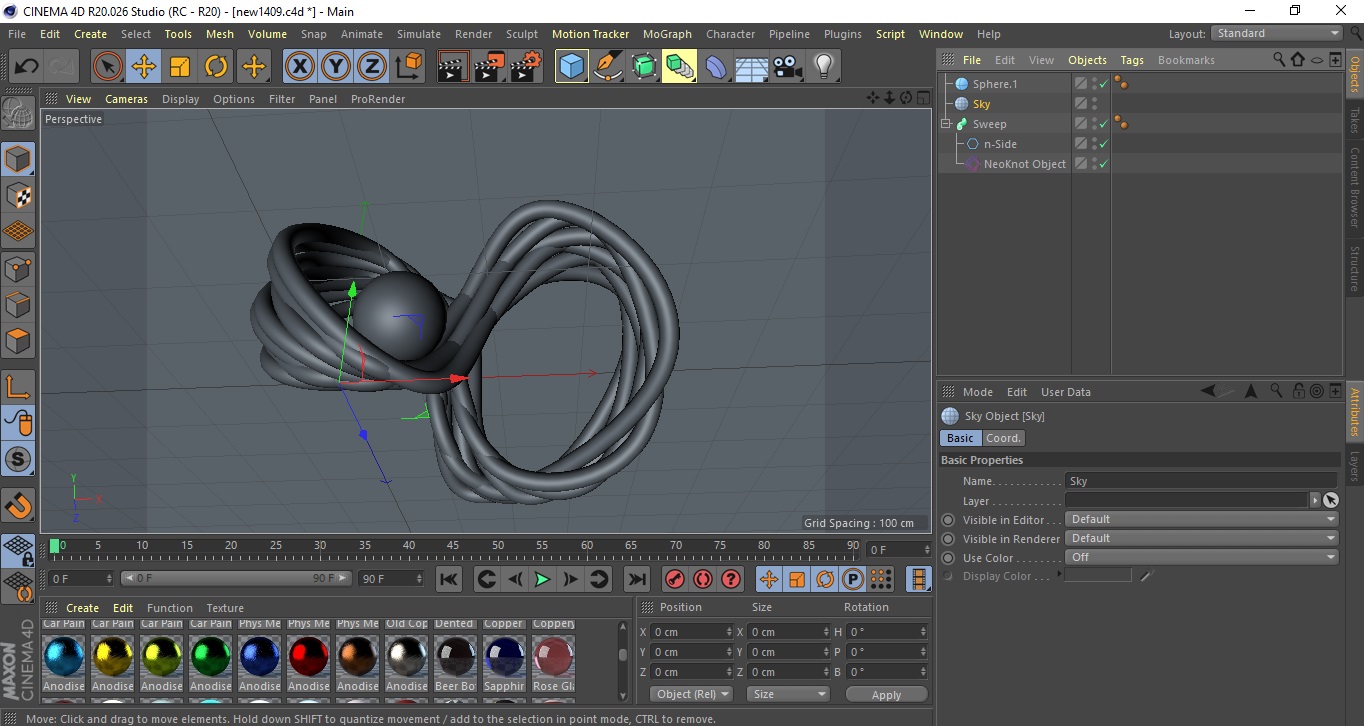Click the Display Color swatch
Viewport: 1364px width, 726px height.
point(1098,576)
